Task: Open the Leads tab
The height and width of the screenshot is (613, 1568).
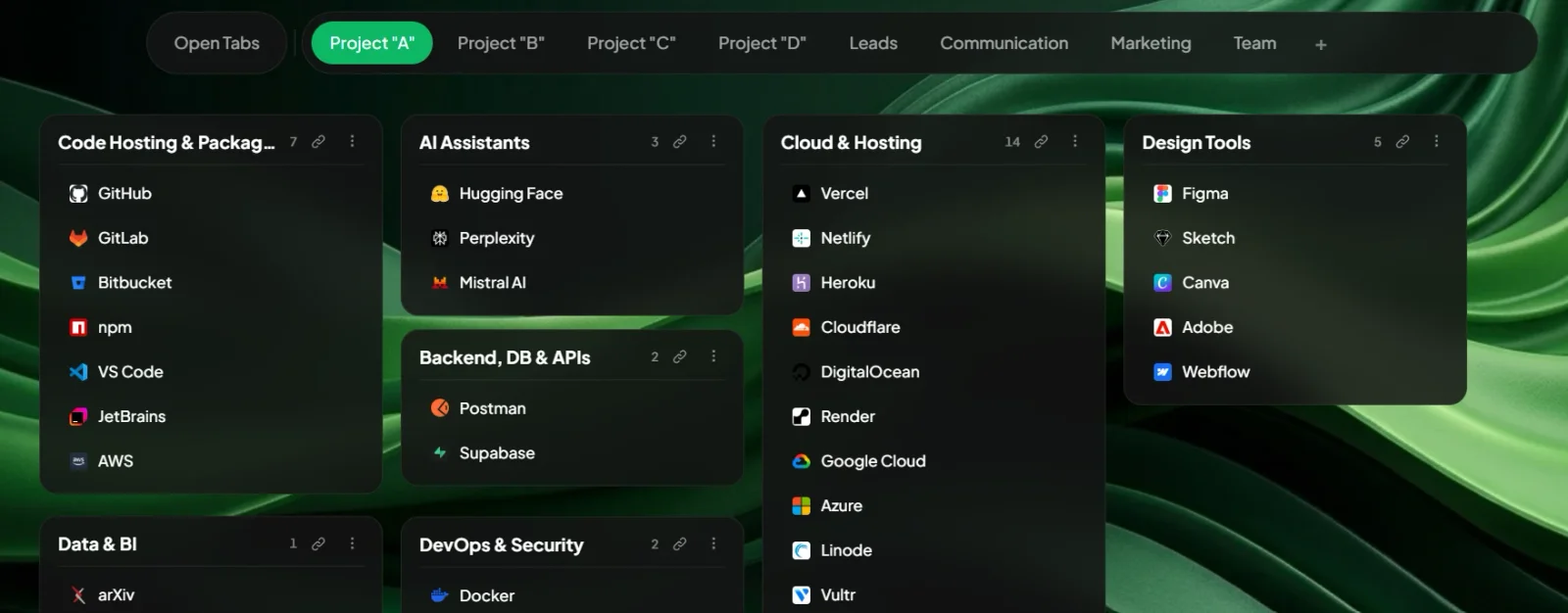Action: point(873,43)
